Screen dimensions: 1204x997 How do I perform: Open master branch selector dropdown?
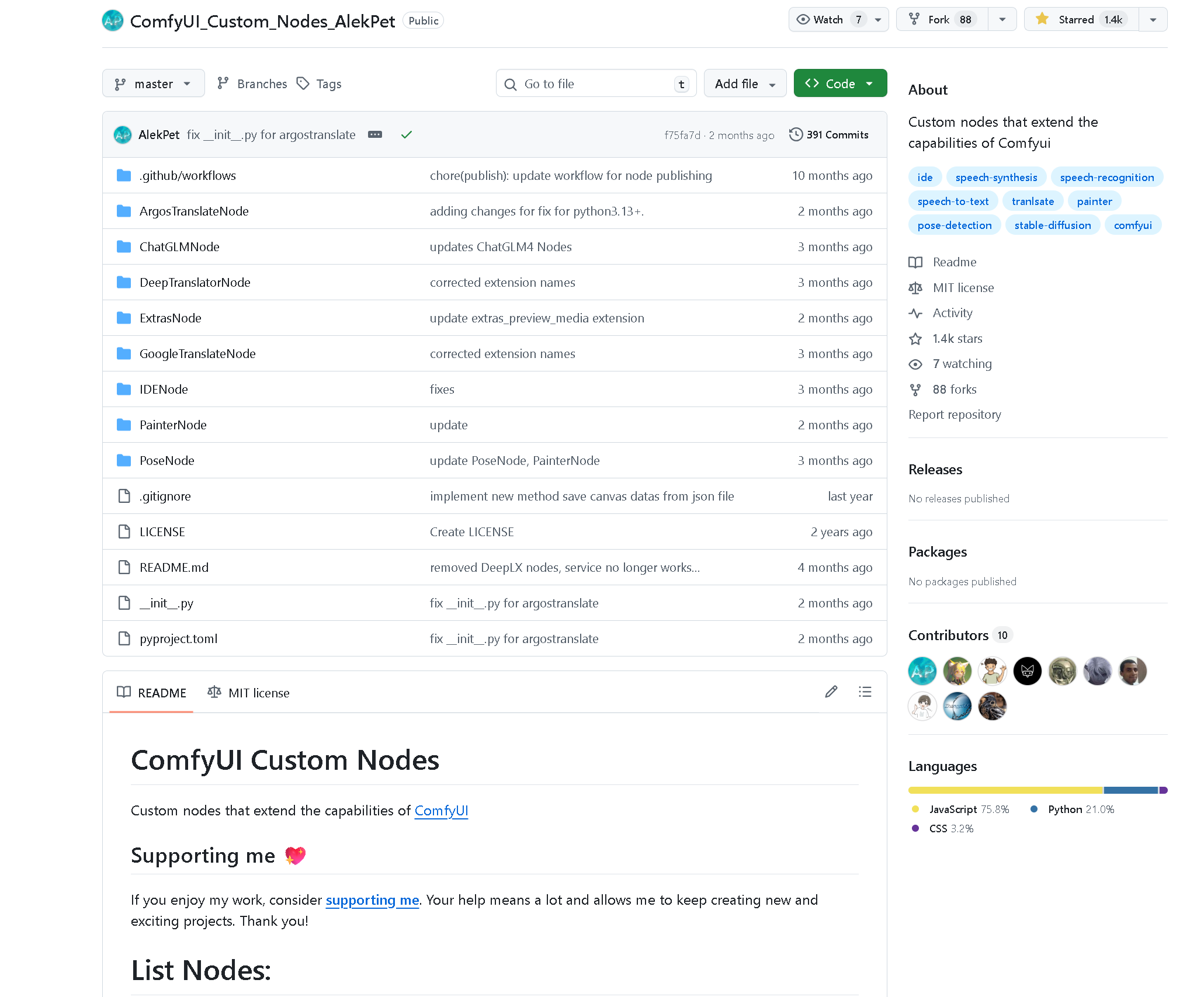[x=153, y=84]
